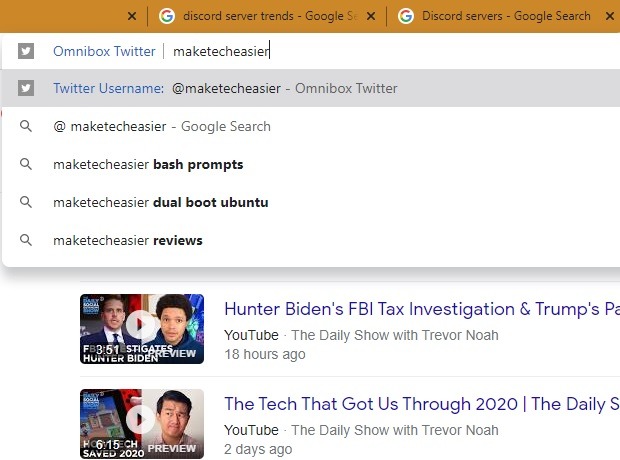Open the Hunter Biden's FBI Tax Investigation link
The image size is (620, 460).
[422, 309]
